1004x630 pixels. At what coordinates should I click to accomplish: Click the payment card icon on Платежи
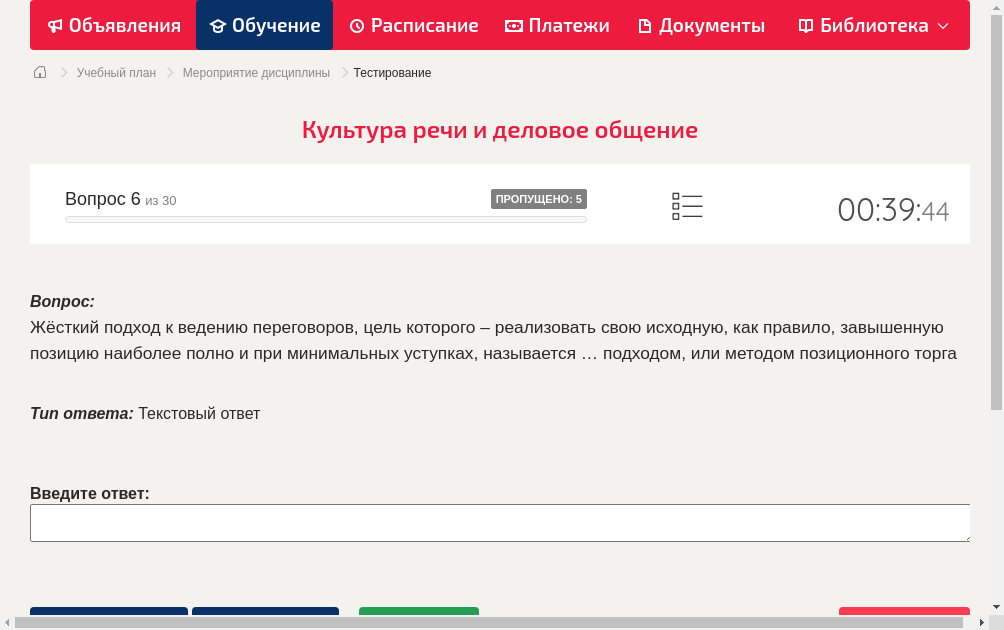click(514, 25)
